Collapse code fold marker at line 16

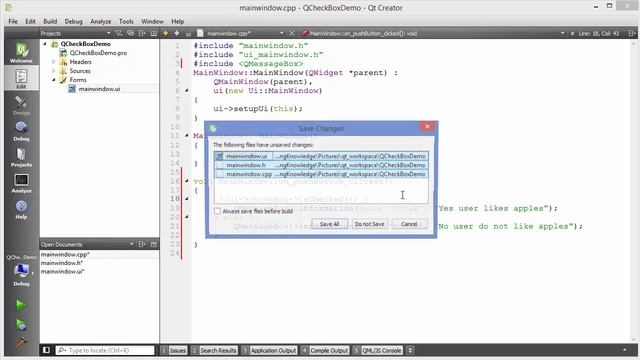click(187, 180)
